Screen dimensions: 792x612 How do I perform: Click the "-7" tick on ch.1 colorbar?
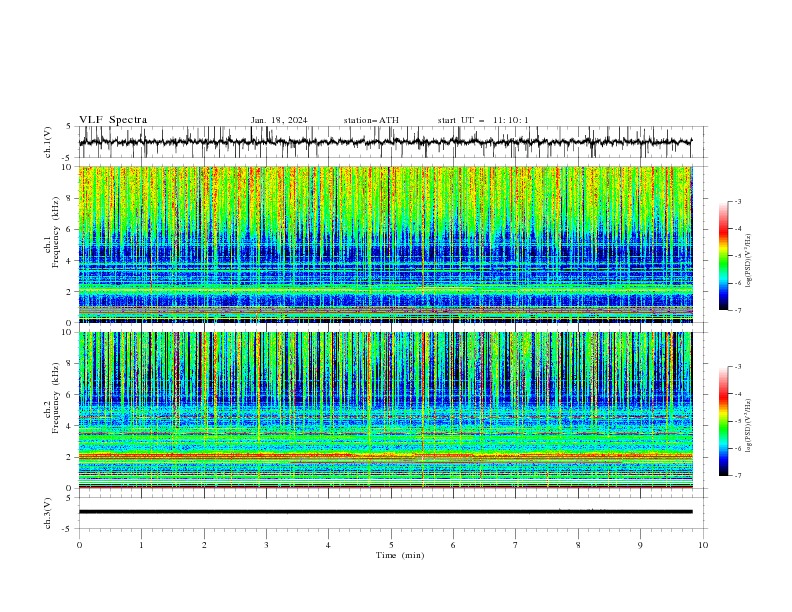click(737, 310)
